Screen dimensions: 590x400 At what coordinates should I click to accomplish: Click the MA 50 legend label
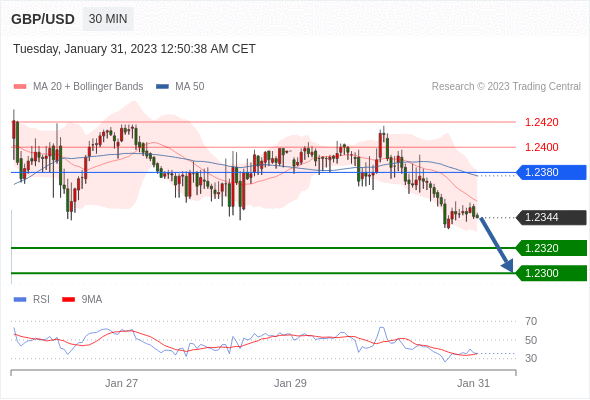click(x=190, y=87)
